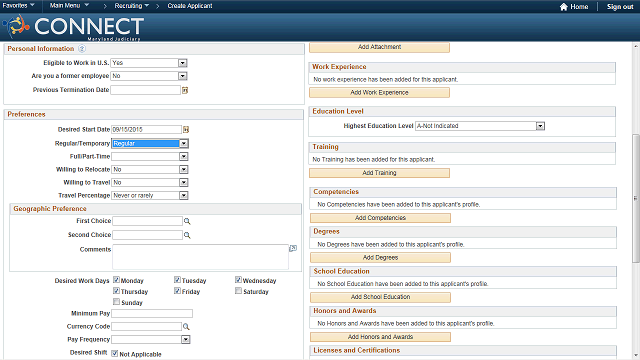Look up Second Choice geographic preference
Screen dimensions: 640x360
187,235
